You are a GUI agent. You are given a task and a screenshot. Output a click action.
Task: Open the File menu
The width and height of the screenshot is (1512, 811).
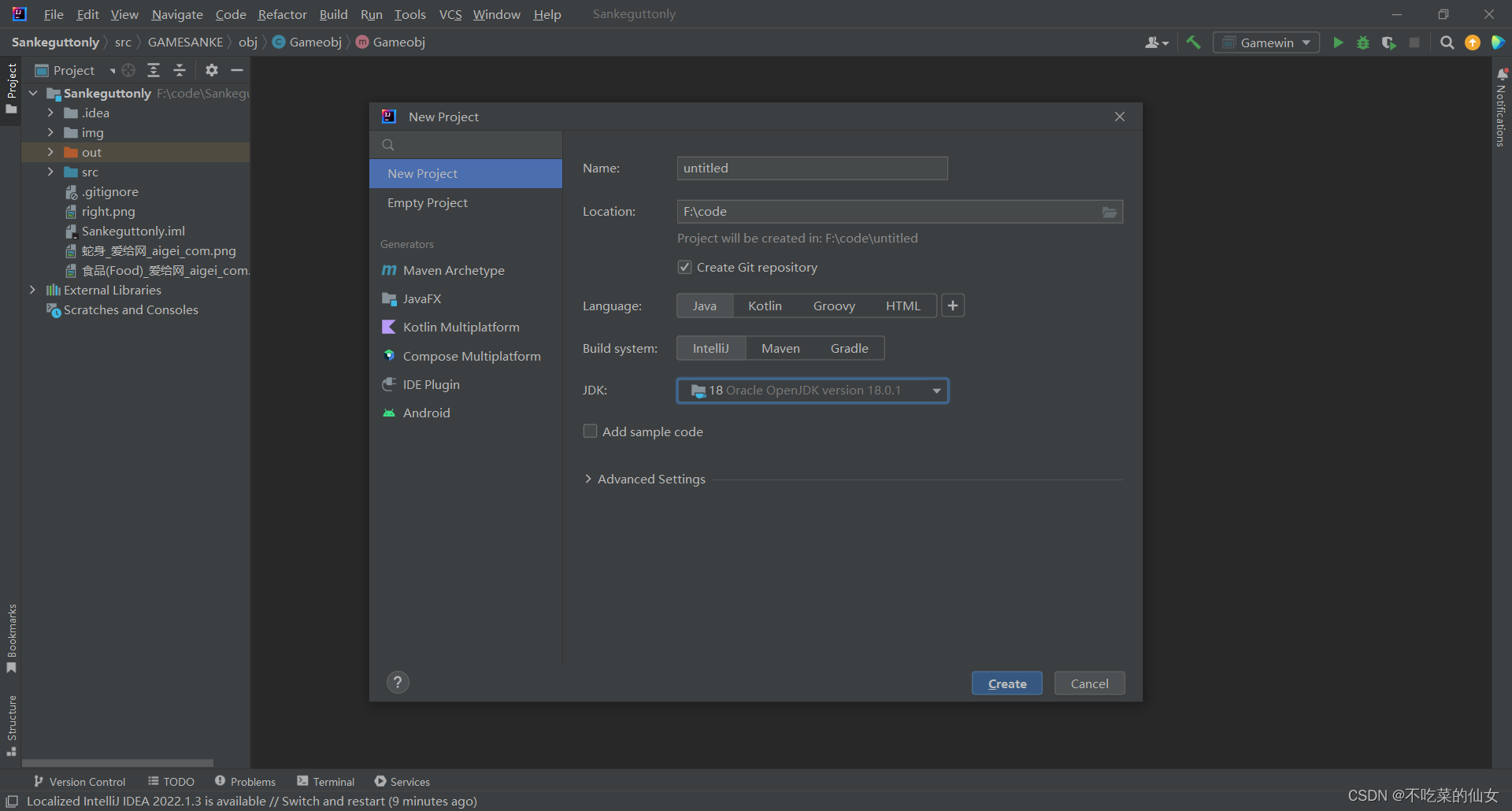click(x=54, y=14)
